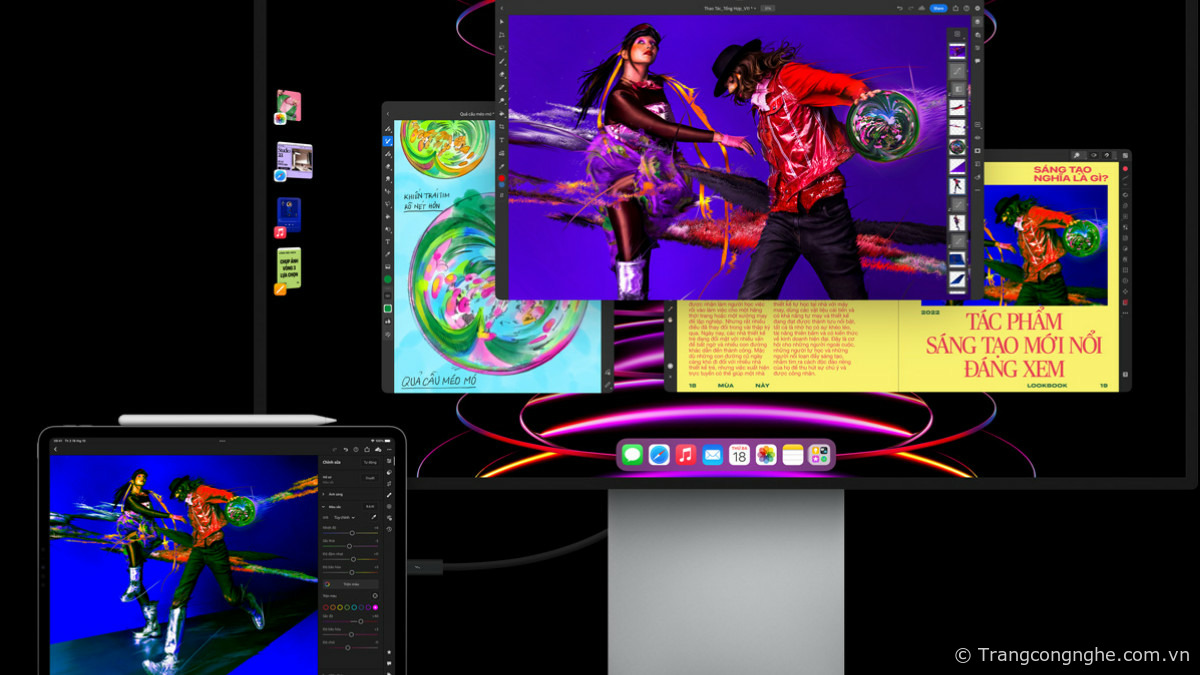
Task: Select the magenta color mix circle
Action: [375, 607]
